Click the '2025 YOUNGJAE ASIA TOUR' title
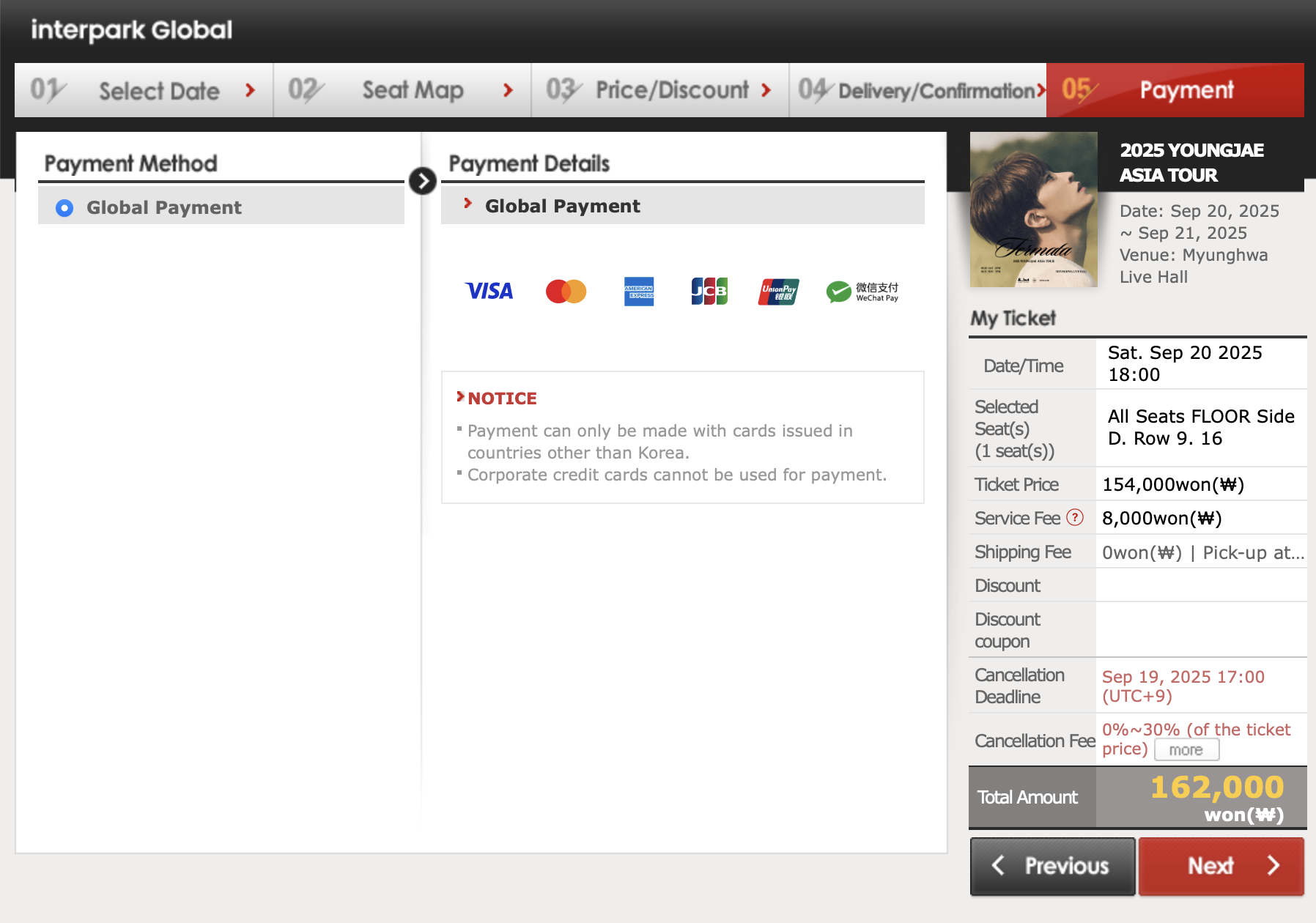 (1192, 163)
